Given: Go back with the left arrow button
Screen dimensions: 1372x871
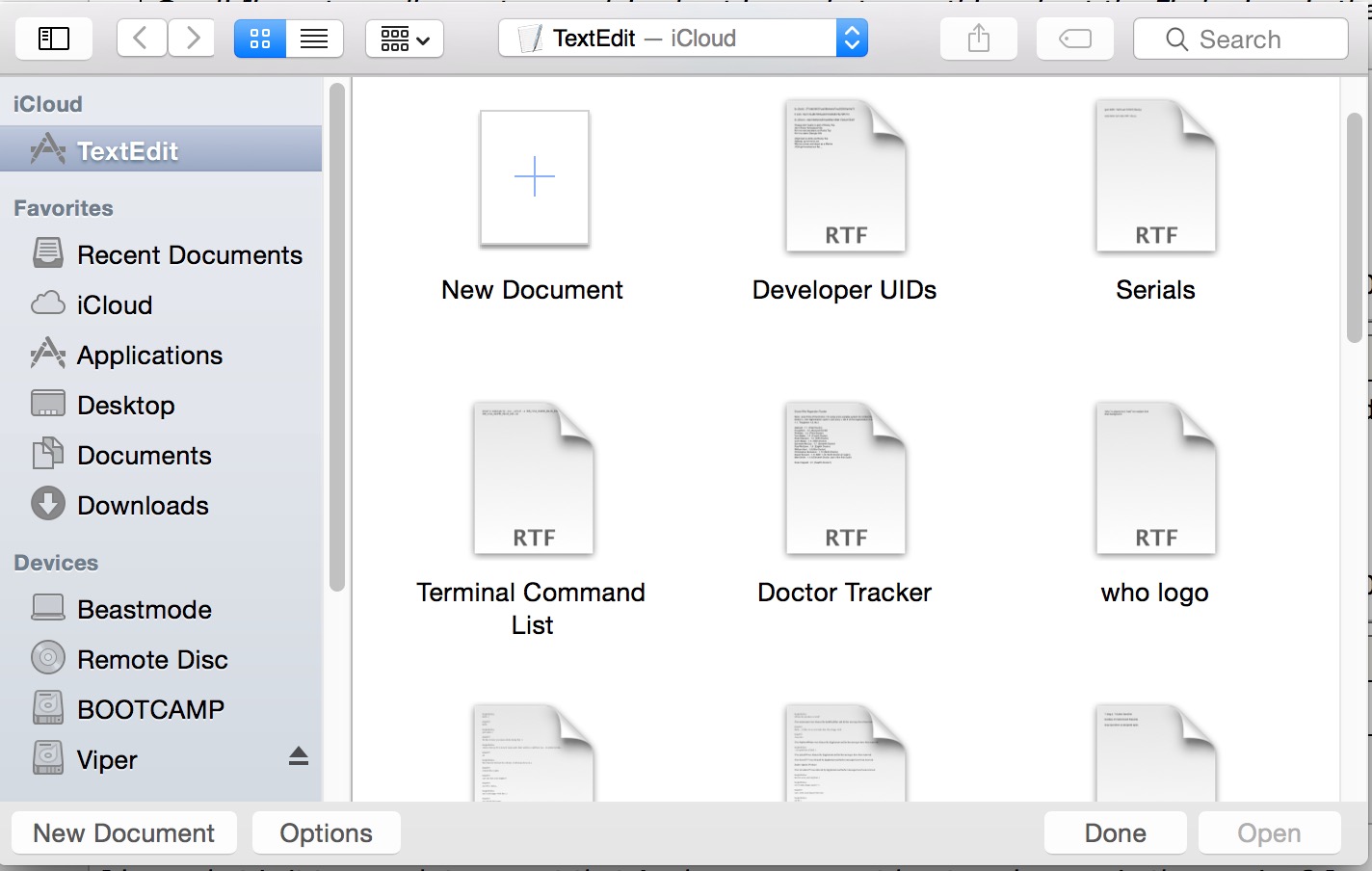Looking at the screenshot, I should [141, 39].
